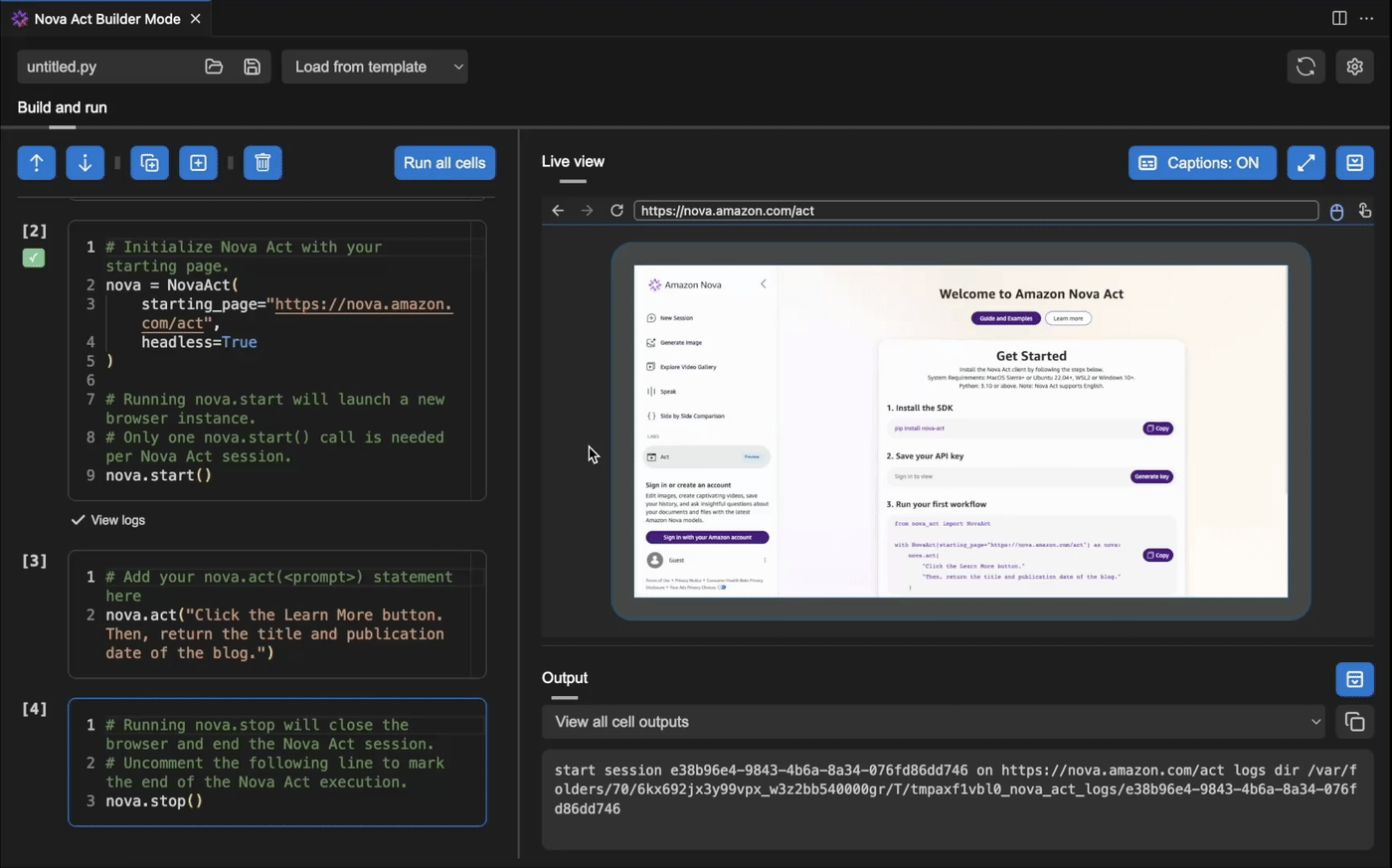Image resolution: width=1392 pixels, height=868 pixels.
Task: Select the Nova Act Builder Mode tab
Action: tap(106, 19)
